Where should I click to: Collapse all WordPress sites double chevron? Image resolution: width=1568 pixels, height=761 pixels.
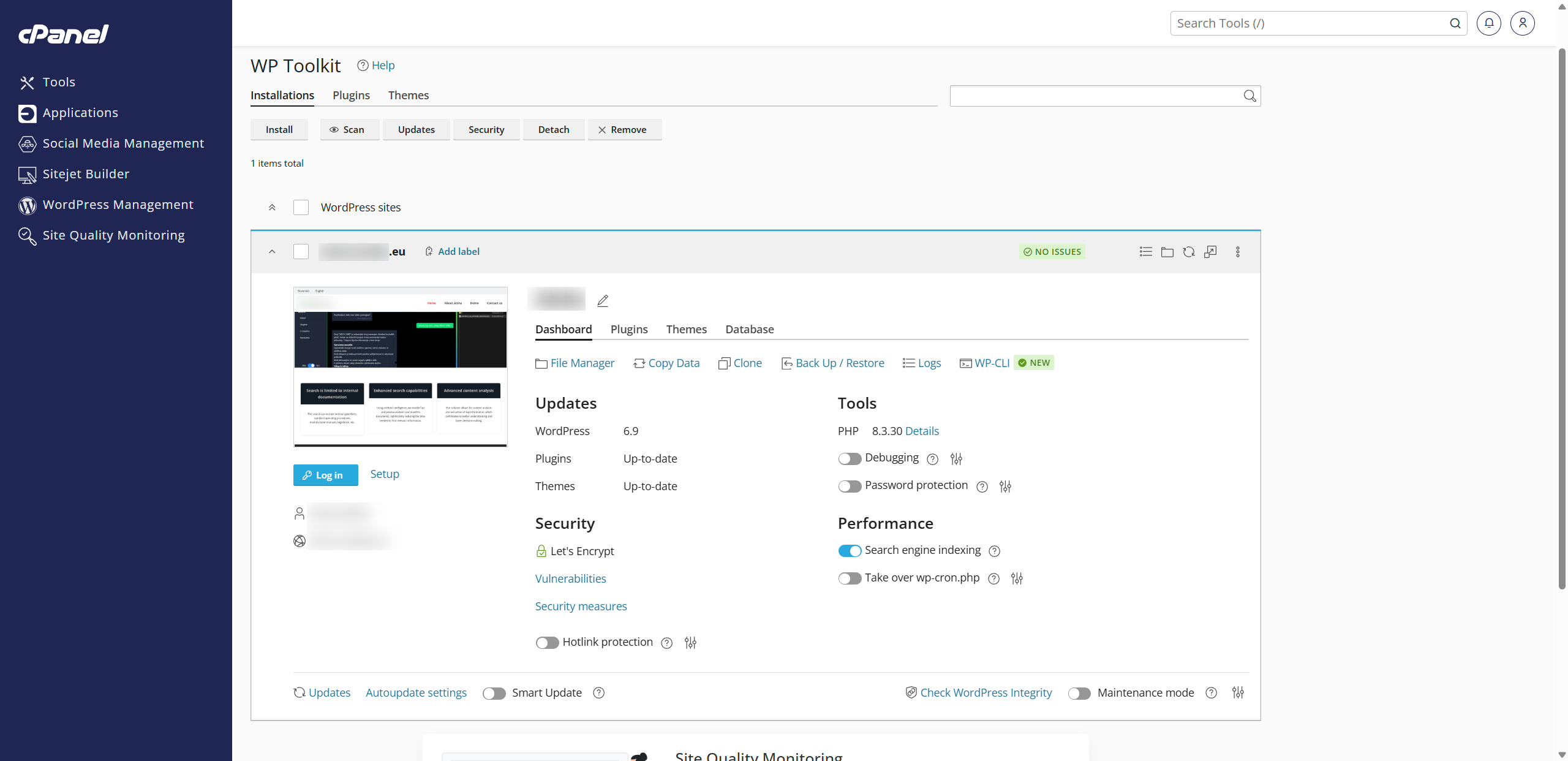click(272, 207)
